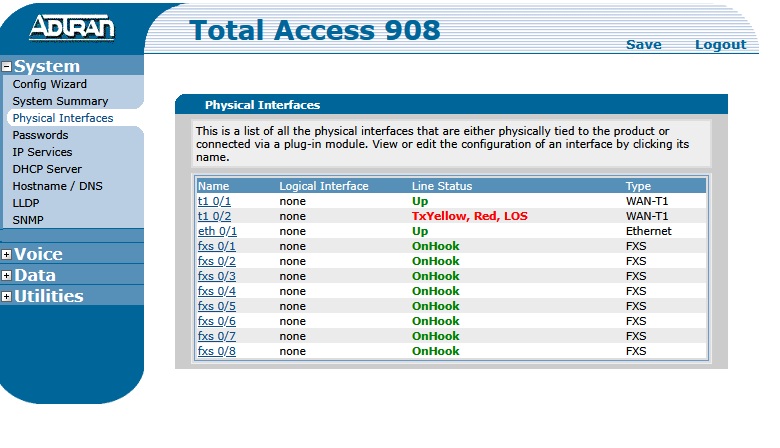
Task: Open the eth 0/1 Ethernet interface
Action: (x=217, y=231)
